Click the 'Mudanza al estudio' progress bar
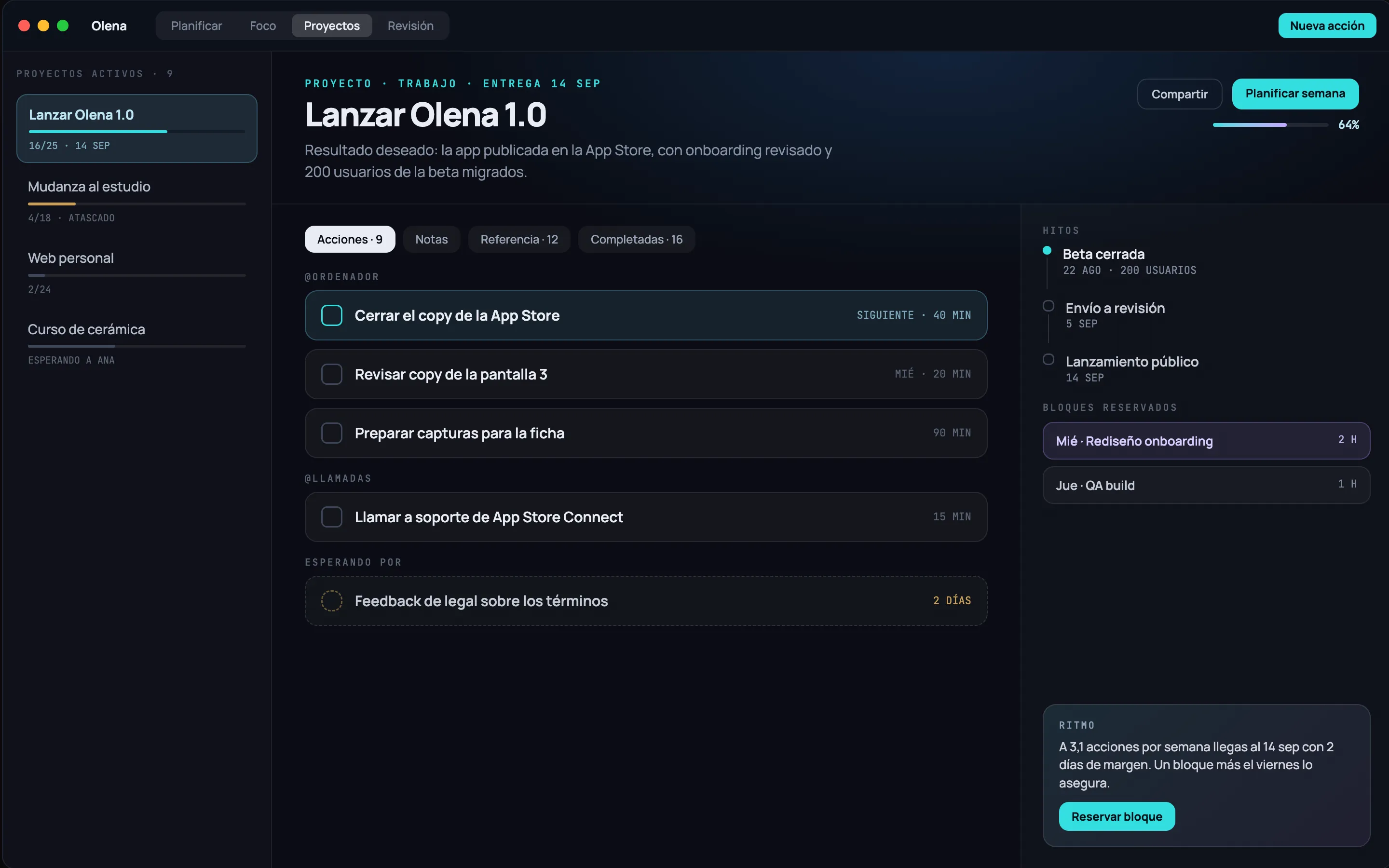1389x868 pixels. (136, 204)
